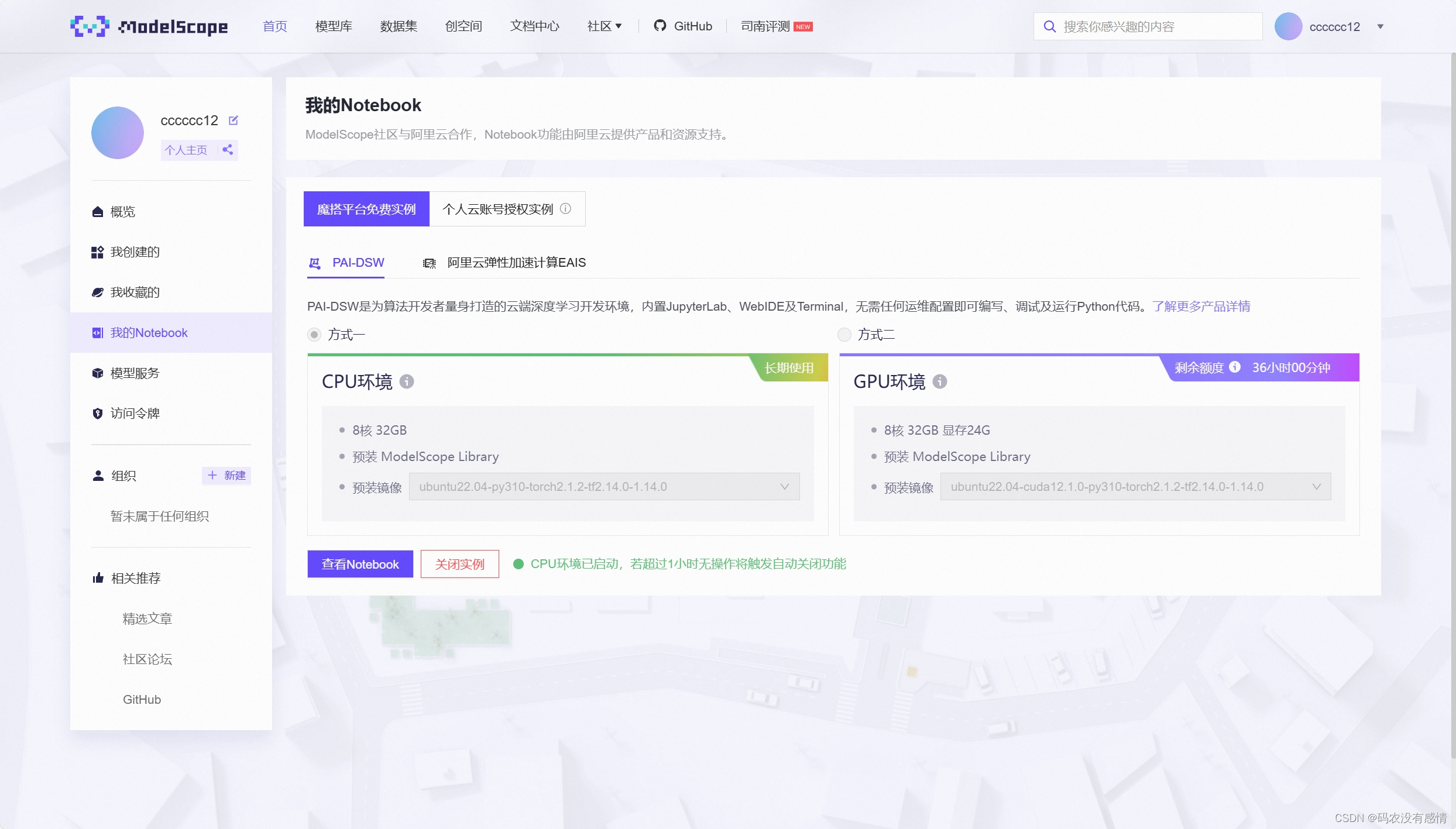Go to 首页 in top navigation
The image size is (1456, 829).
tap(275, 26)
